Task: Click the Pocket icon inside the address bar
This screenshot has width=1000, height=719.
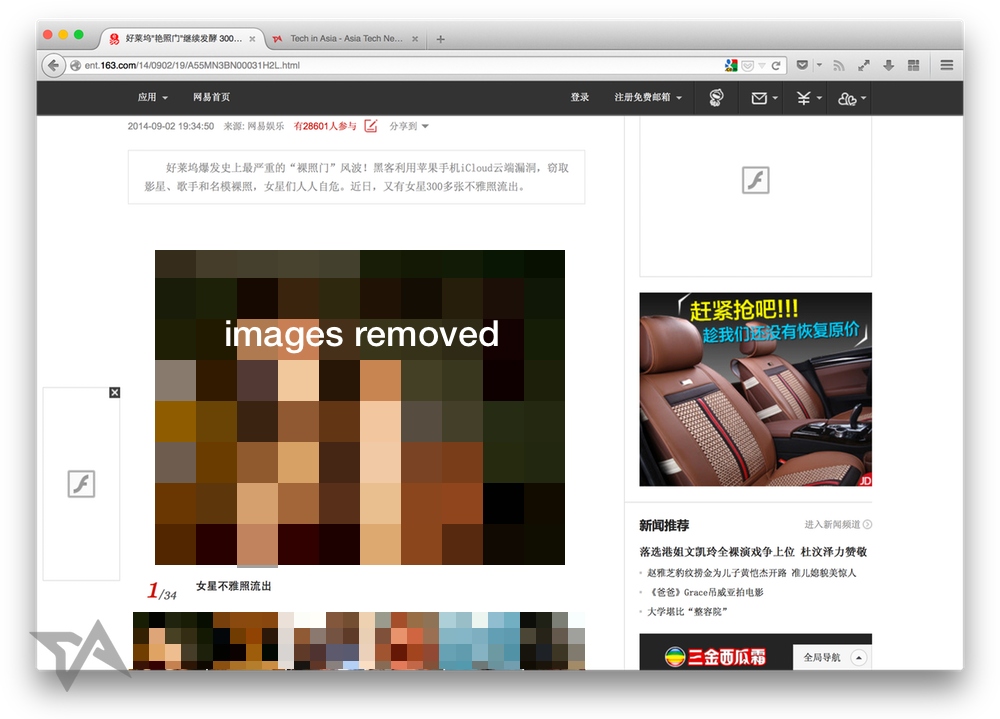Action: tap(748, 66)
